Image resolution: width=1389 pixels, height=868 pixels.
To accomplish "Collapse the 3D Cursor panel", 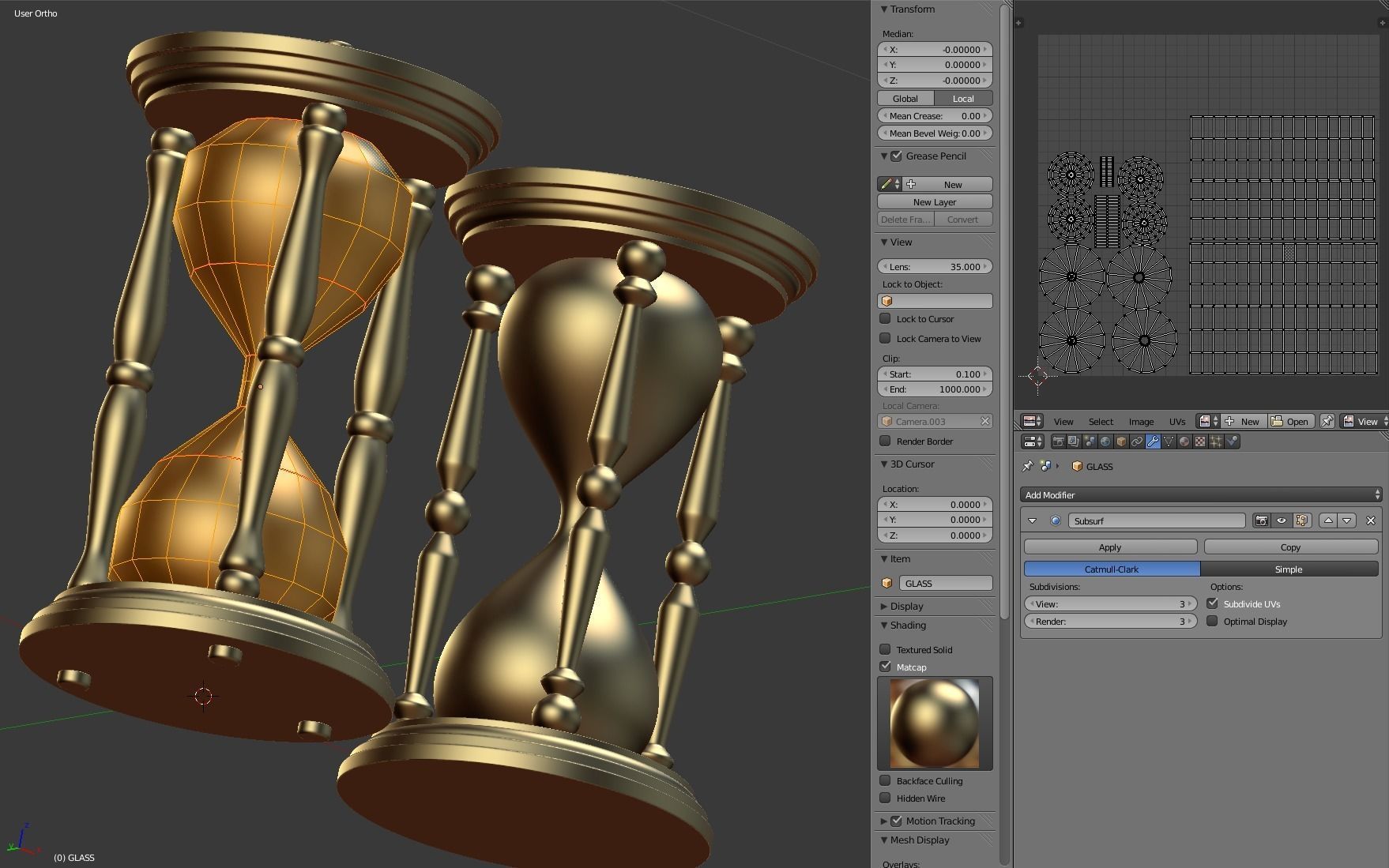I will [x=884, y=464].
